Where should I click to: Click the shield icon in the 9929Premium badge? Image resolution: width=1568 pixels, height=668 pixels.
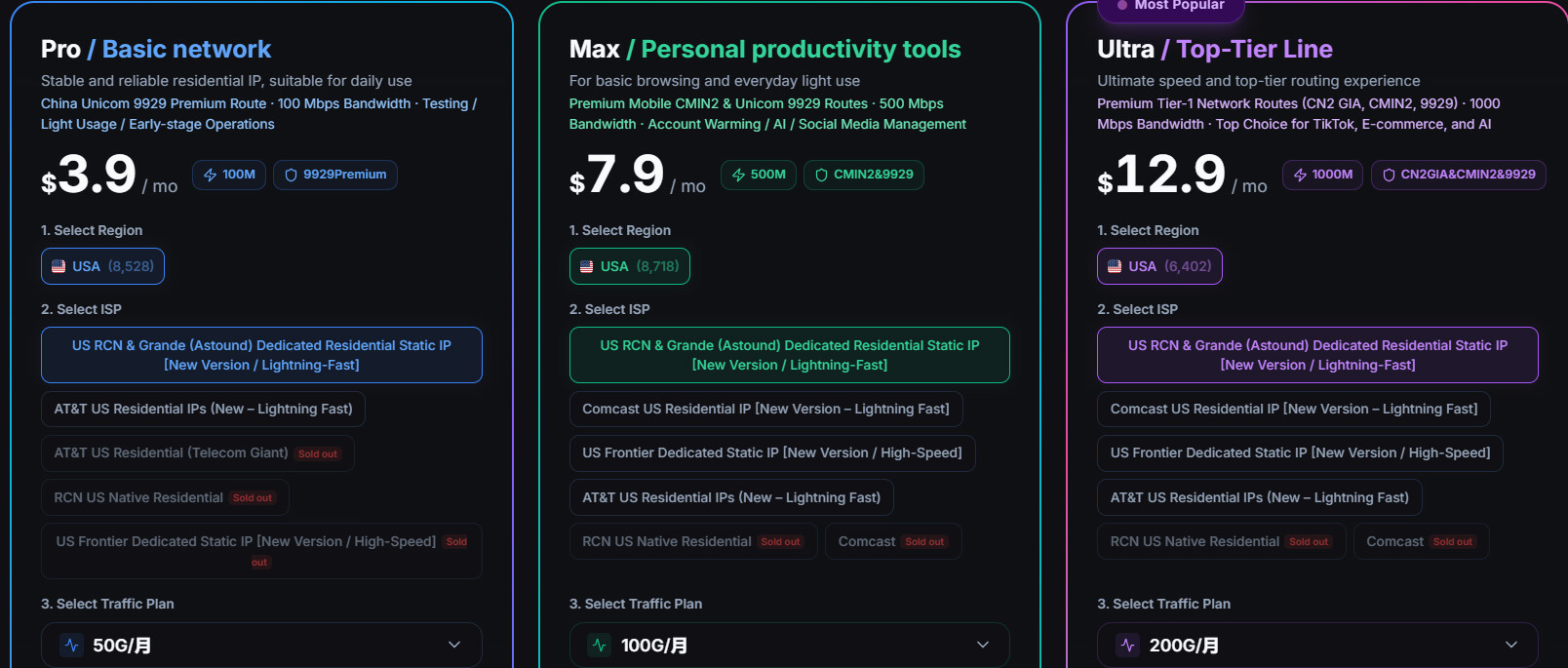pyautogui.click(x=291, y=175)
